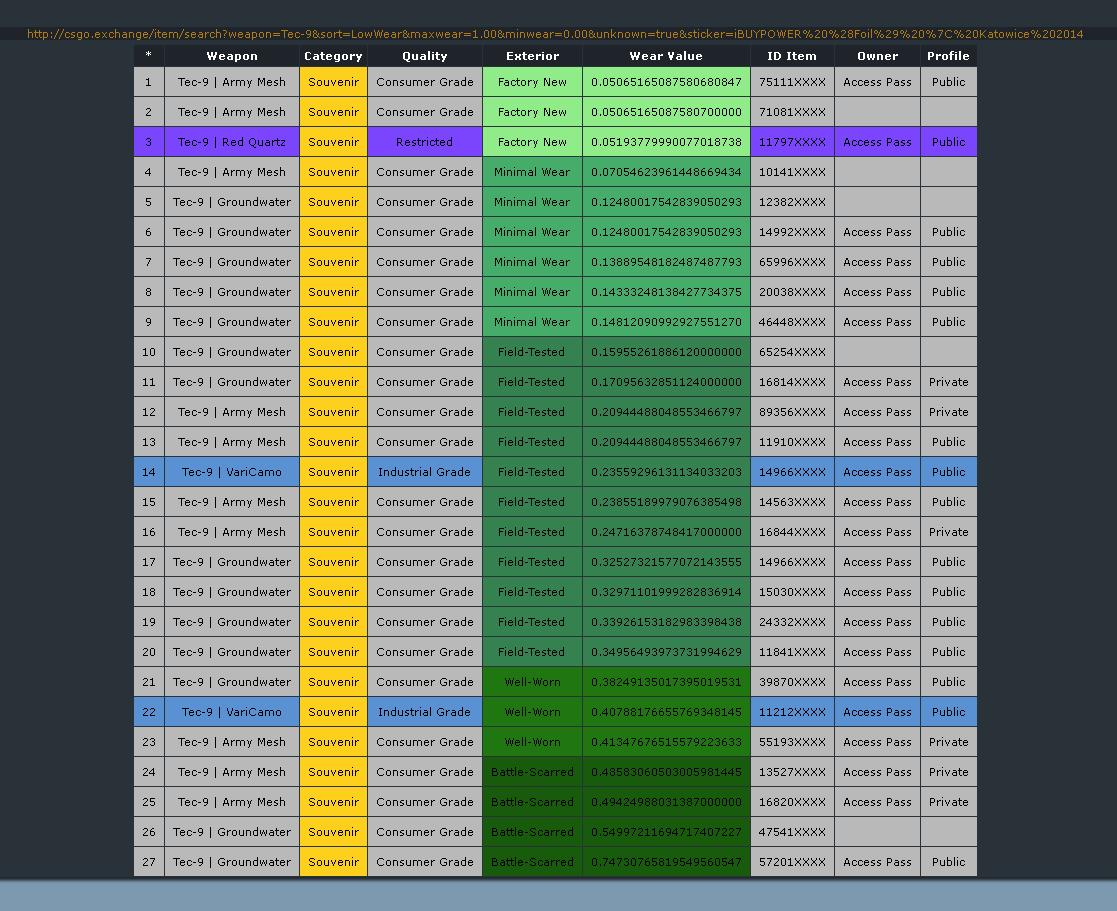Select wear value 0.13889548182487487793
The height and width of the screenshot is (911, 1117).
pyautogui.click(x=666, y=261)
